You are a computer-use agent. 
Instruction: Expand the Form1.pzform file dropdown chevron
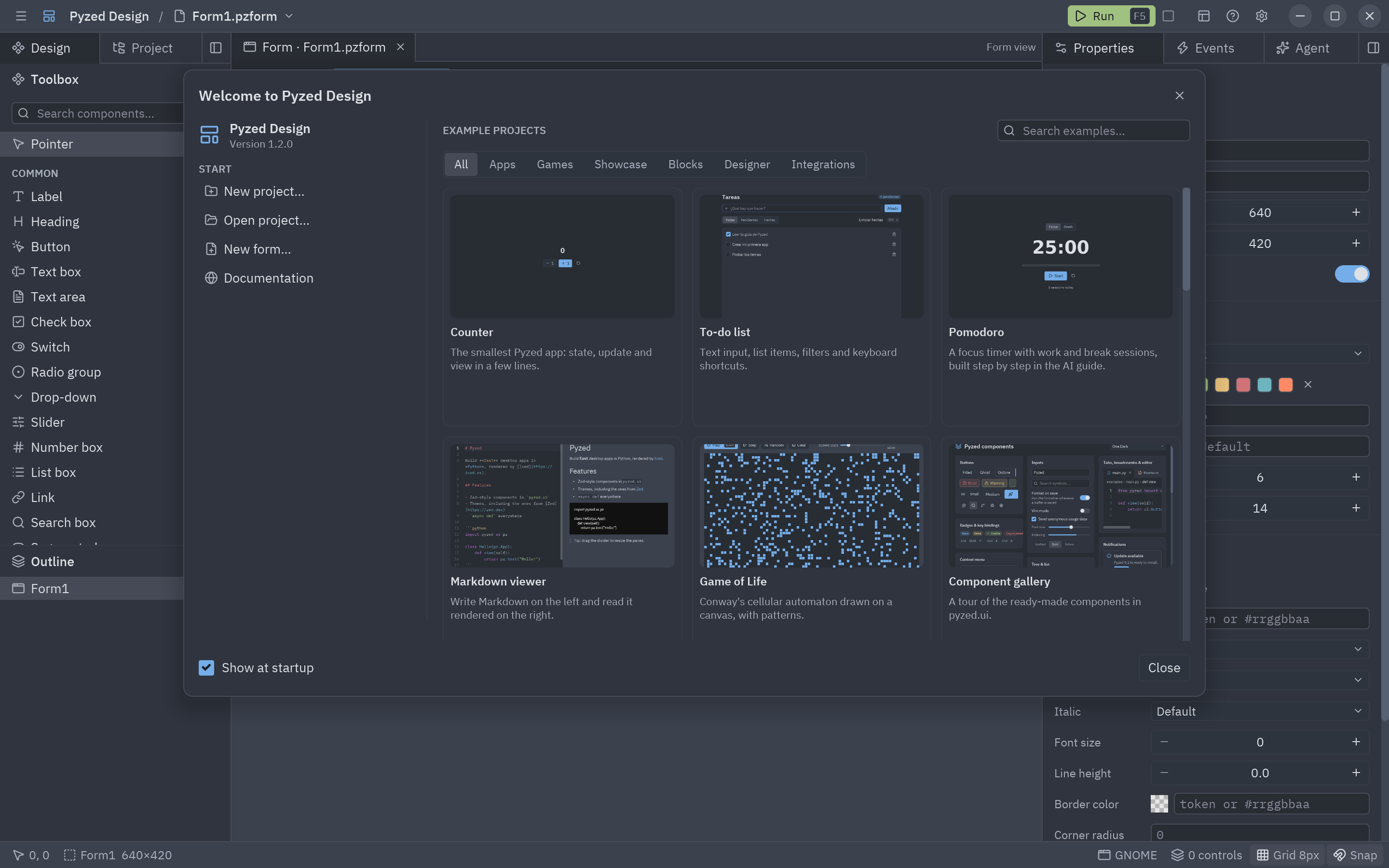(289, 16)
